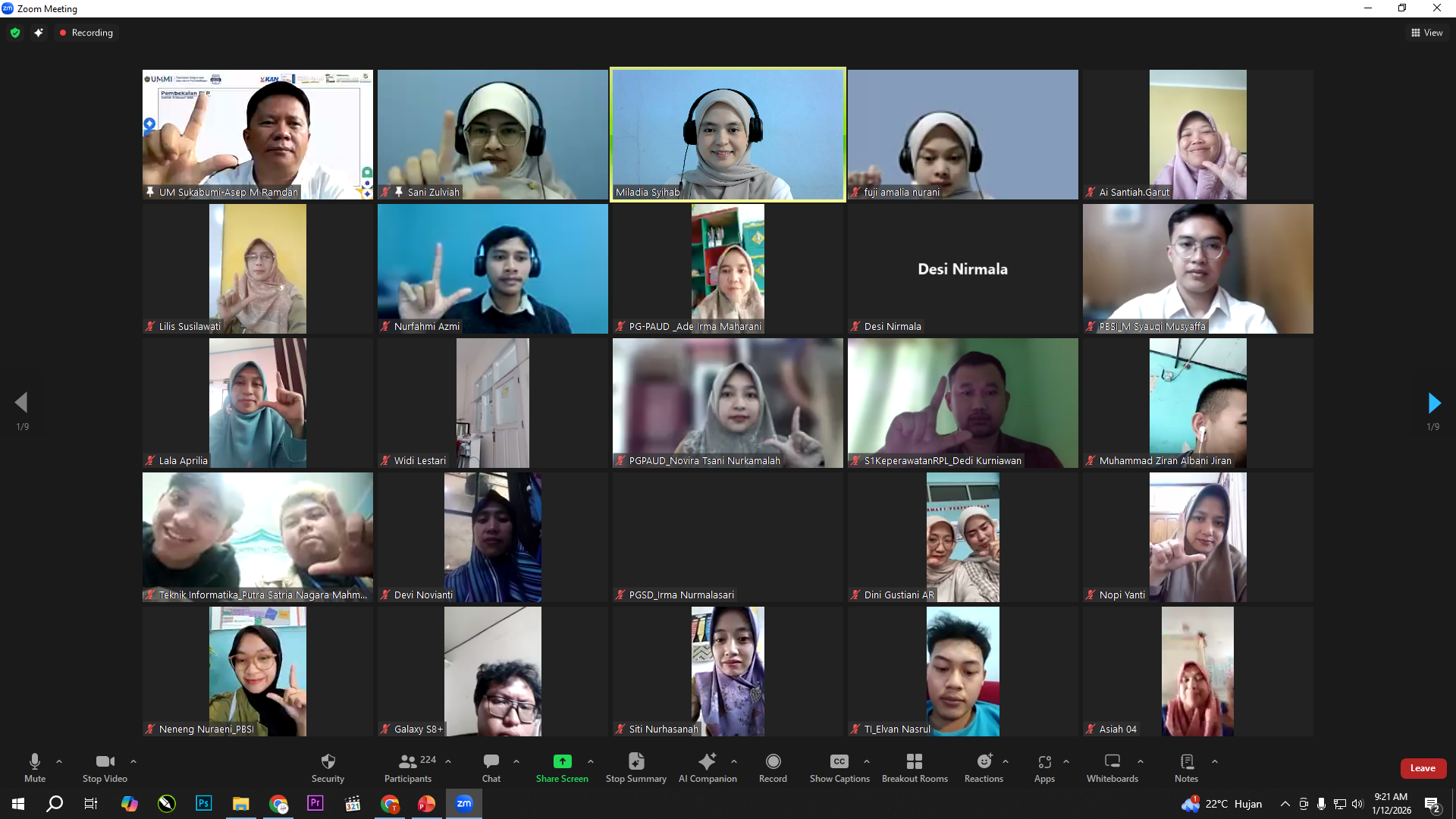Go to next gallery page arrow

1433,403
